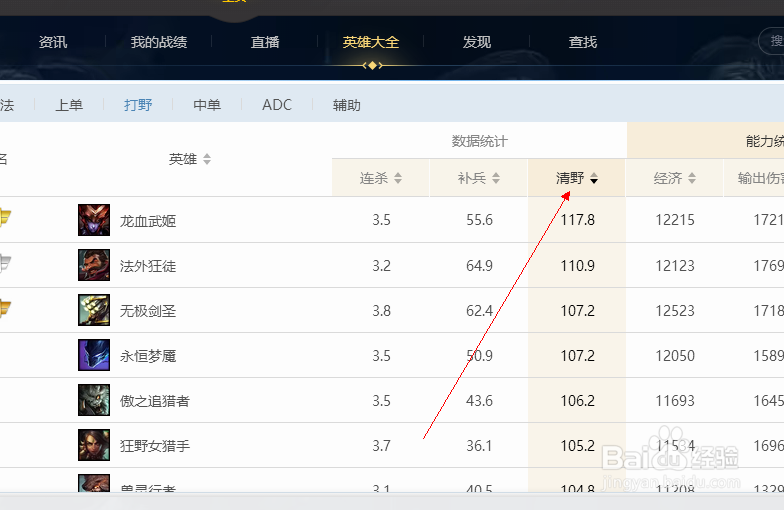The height and width of the screenshot is (510, 784).
Task: Click 经济 value 12050
Action: coord(675,356)
